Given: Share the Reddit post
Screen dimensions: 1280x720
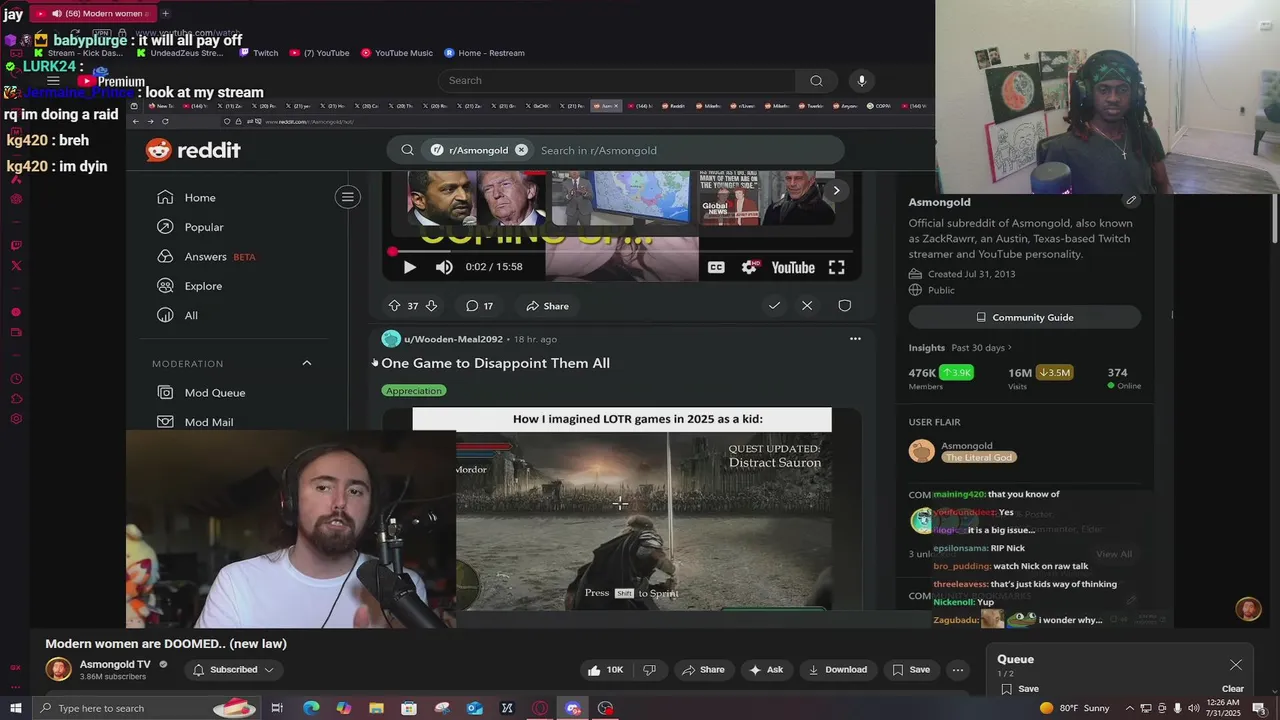Looking at the screenshot, I should coord(547,306).
